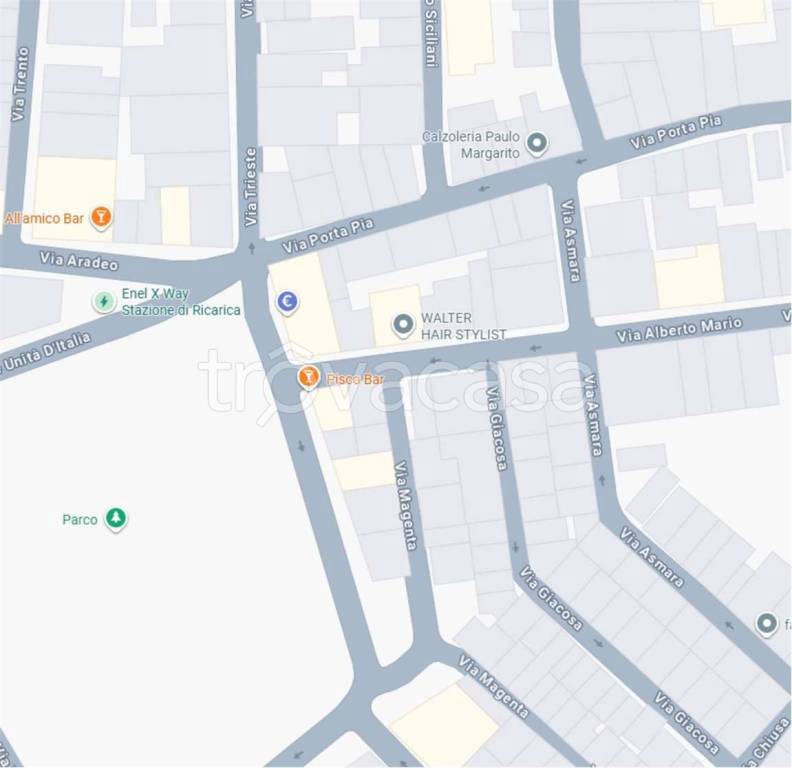Image resolution: width=792 pixels, height=768 pixels.
Task: Click the Via Trento street label
Action: 20,84
